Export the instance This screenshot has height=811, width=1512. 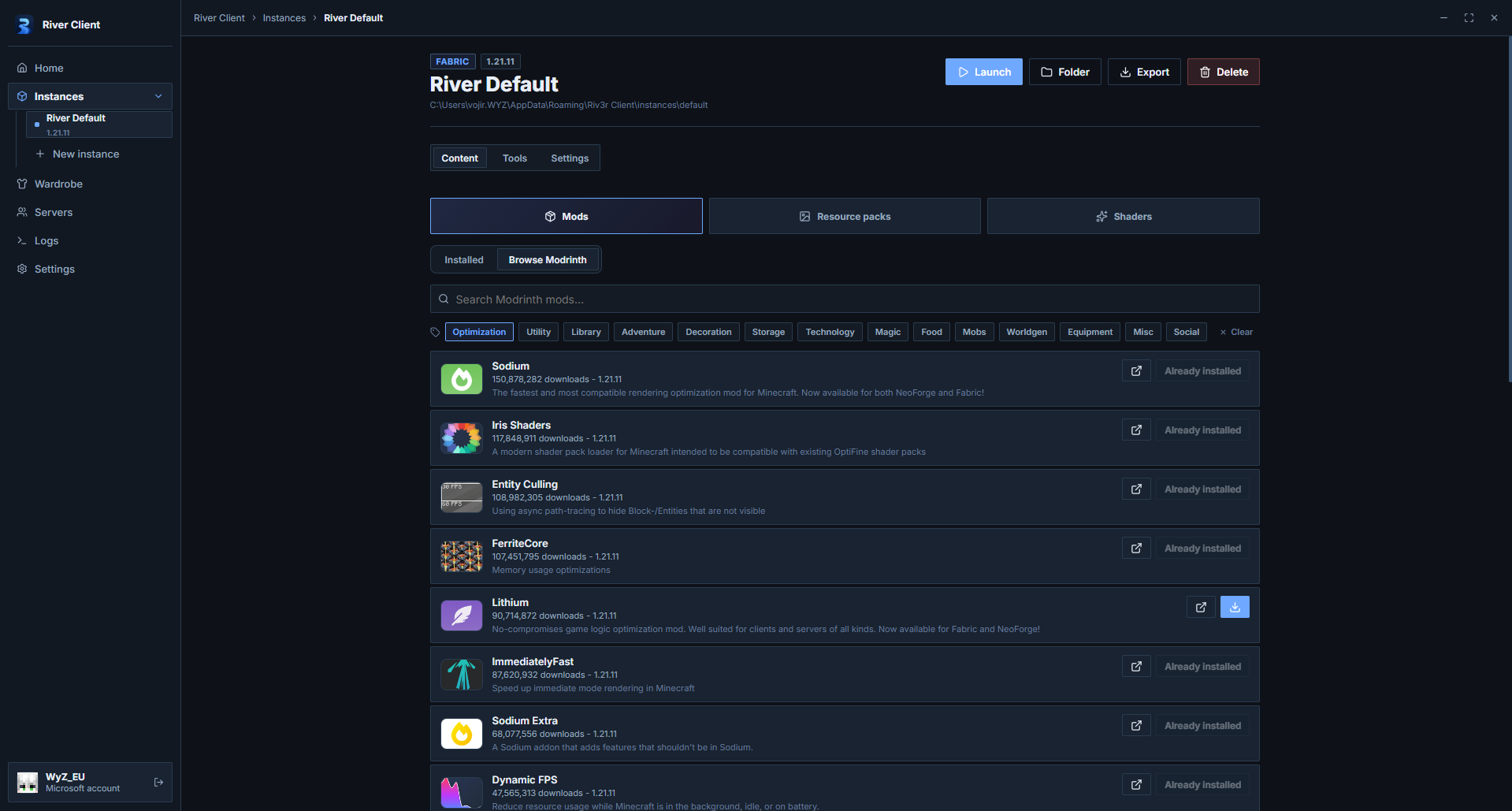point(1144,72)
